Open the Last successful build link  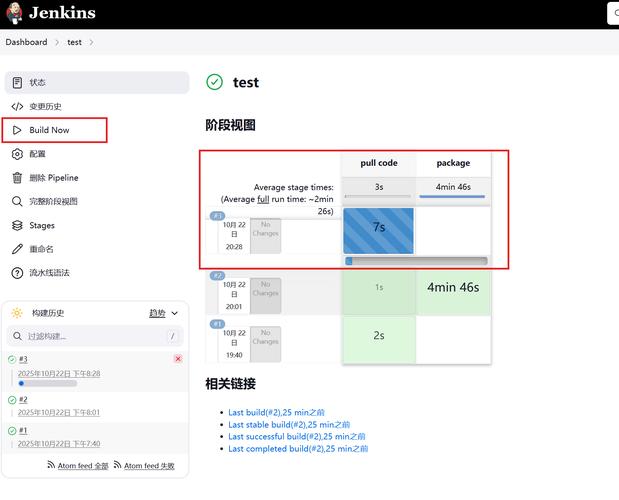point(296,436)
